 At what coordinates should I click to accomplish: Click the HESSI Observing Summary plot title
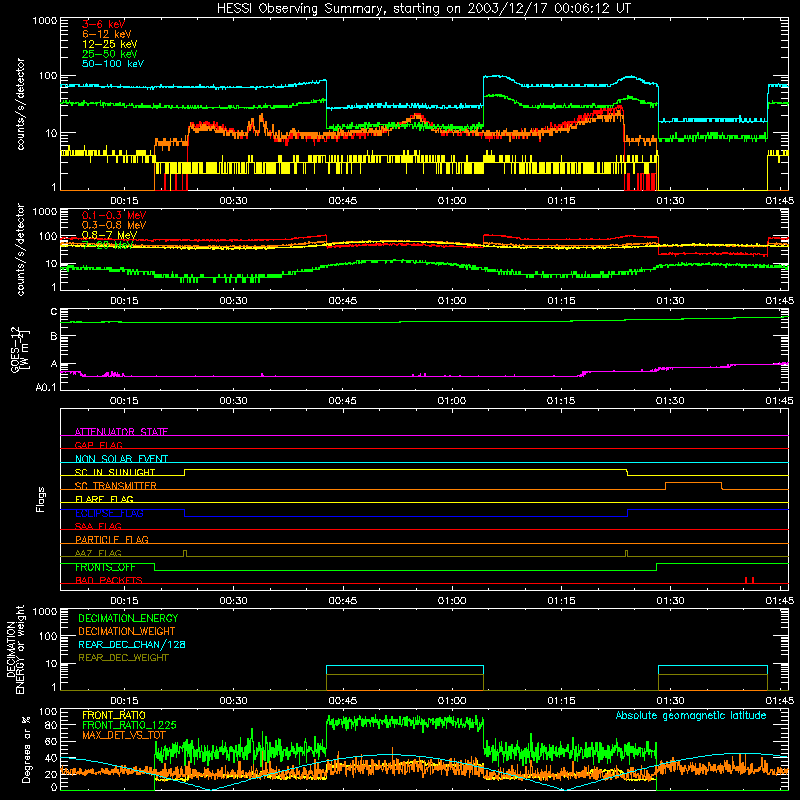point(423,8)
